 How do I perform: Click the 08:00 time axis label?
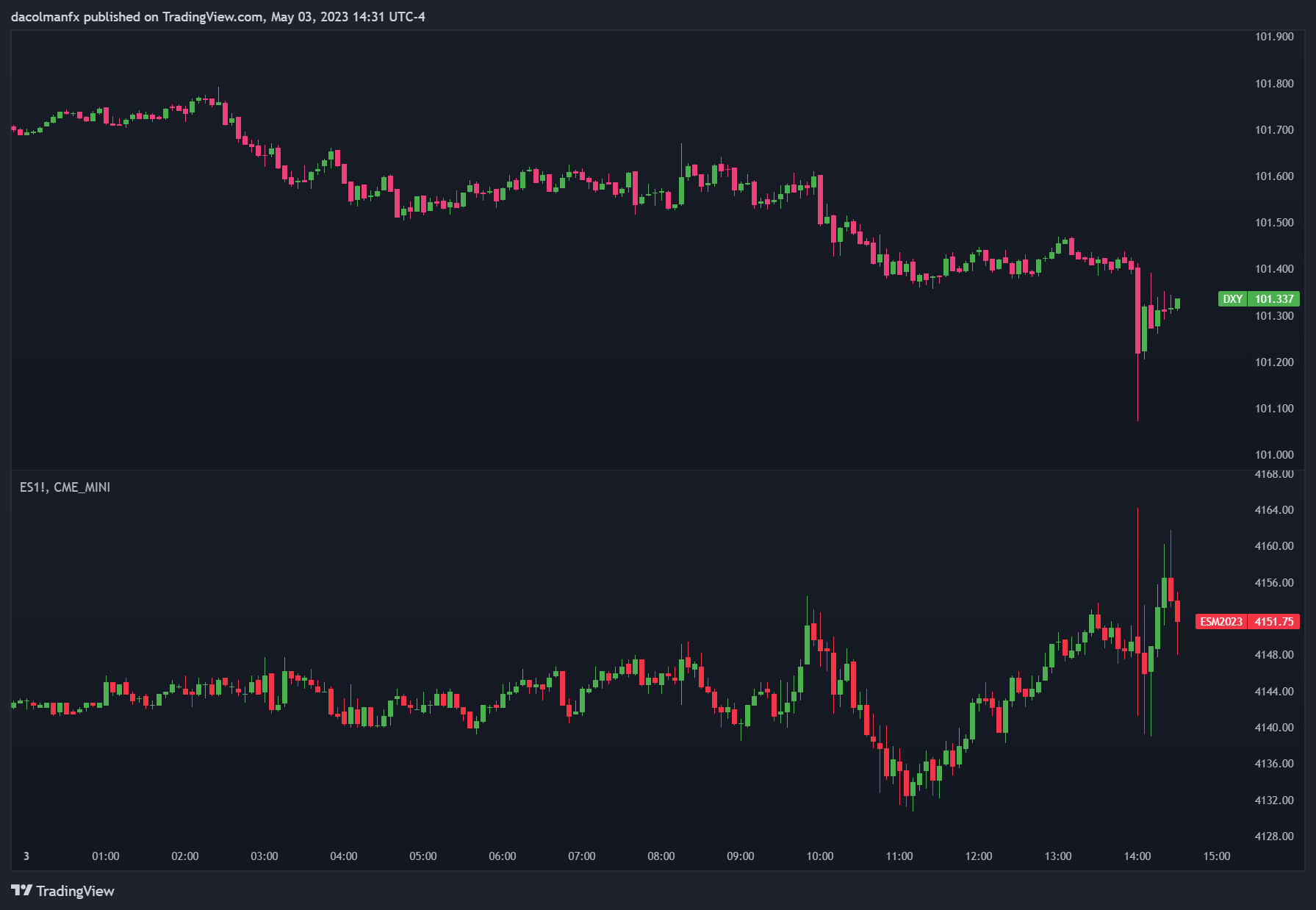pos(661,856)
